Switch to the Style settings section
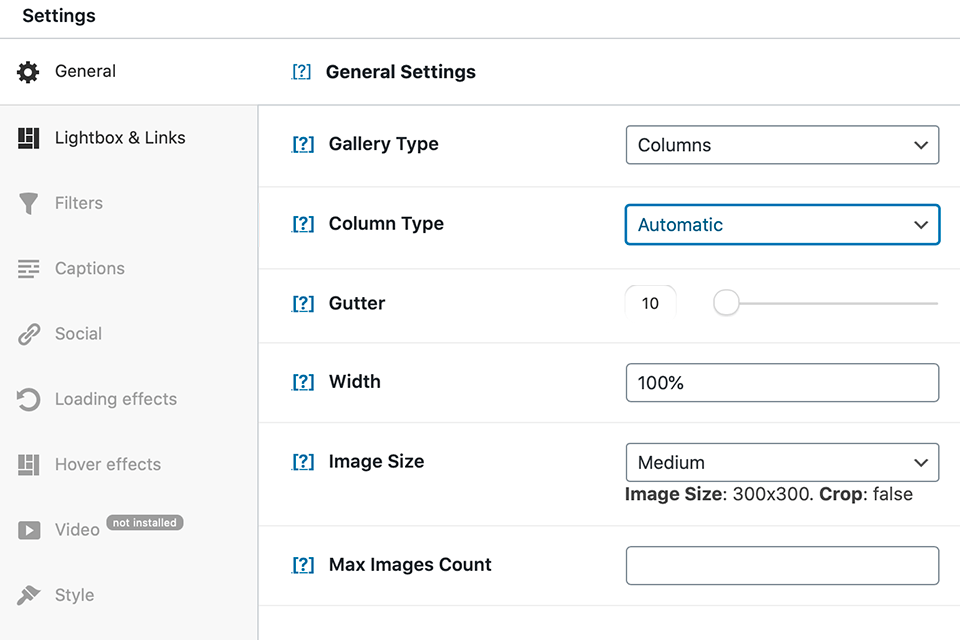 75,594
